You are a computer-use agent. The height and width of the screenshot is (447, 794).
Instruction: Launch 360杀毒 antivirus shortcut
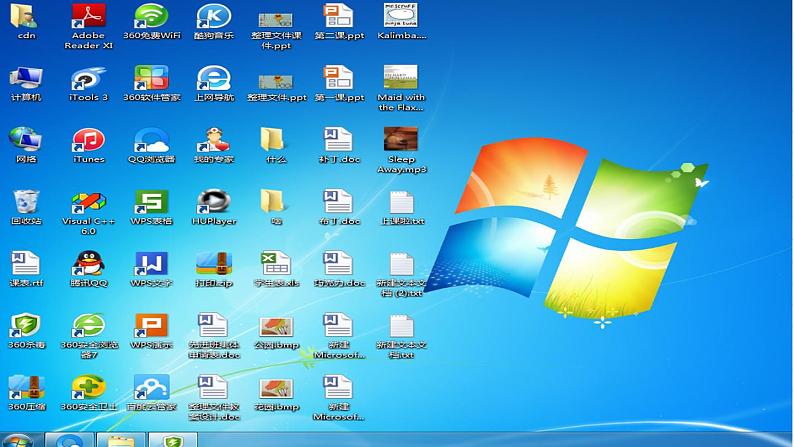click(25, 331)
